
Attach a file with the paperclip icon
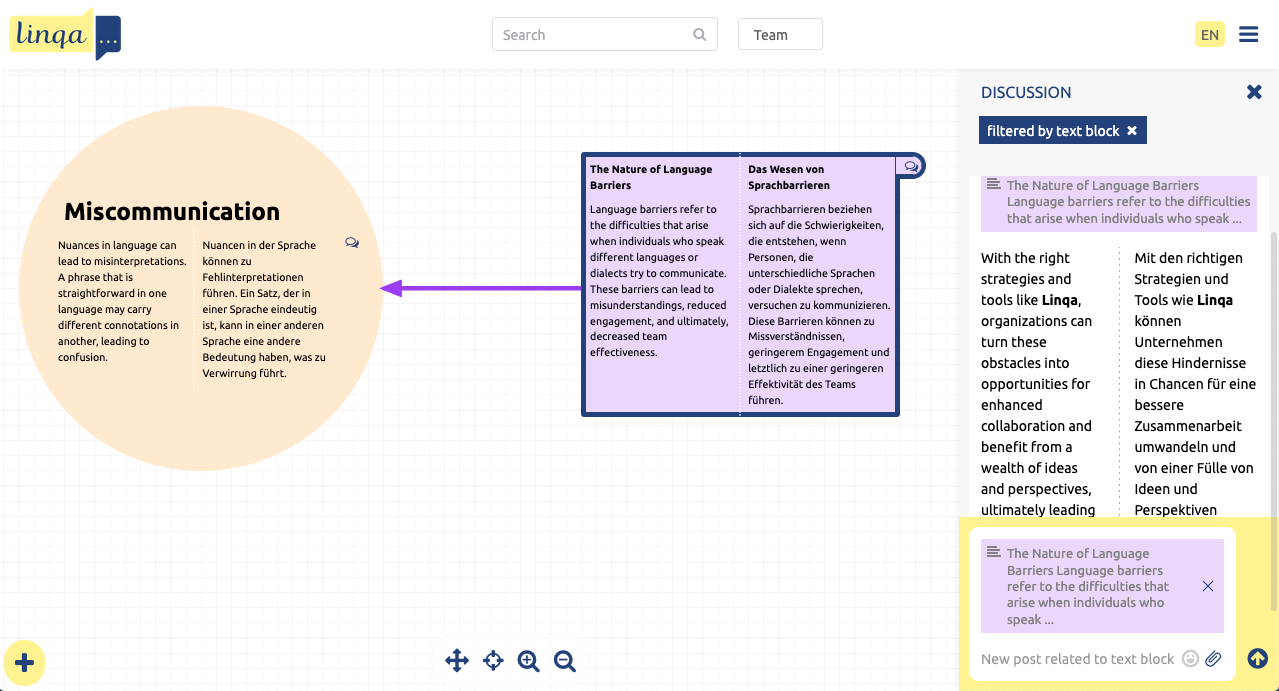(1213, 659)
